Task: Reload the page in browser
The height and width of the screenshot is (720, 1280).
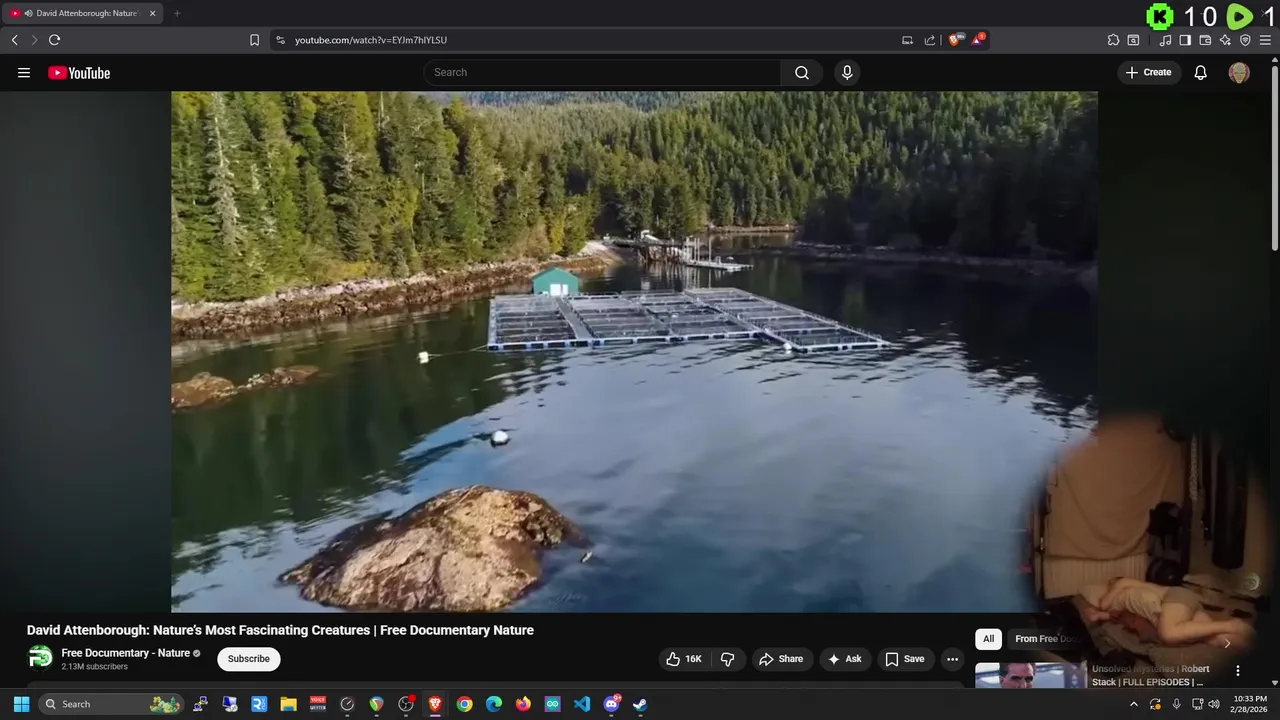Action: coord(54,40)
